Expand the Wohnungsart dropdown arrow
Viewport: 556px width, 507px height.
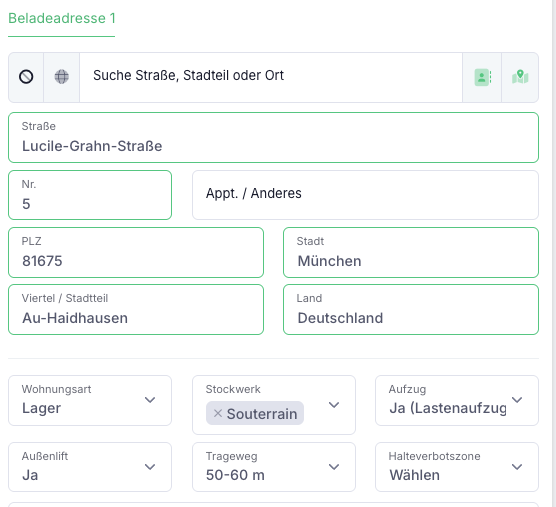pyautogui.click(x=150, y=400)
